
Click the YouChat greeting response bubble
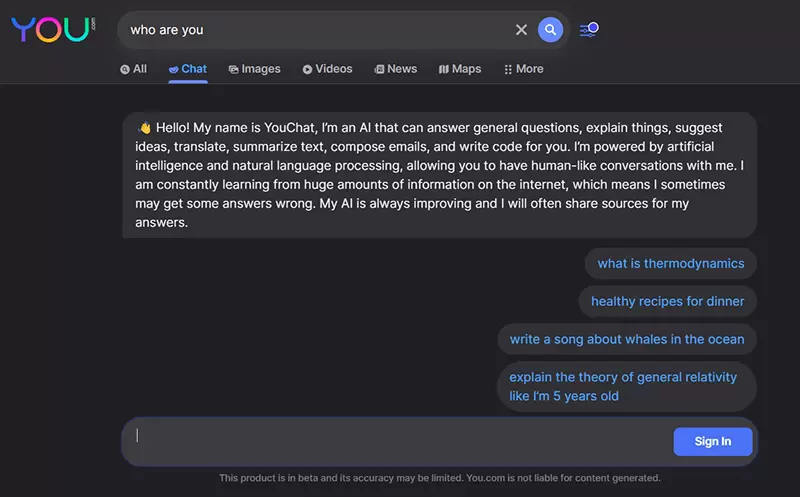point(438,175)
